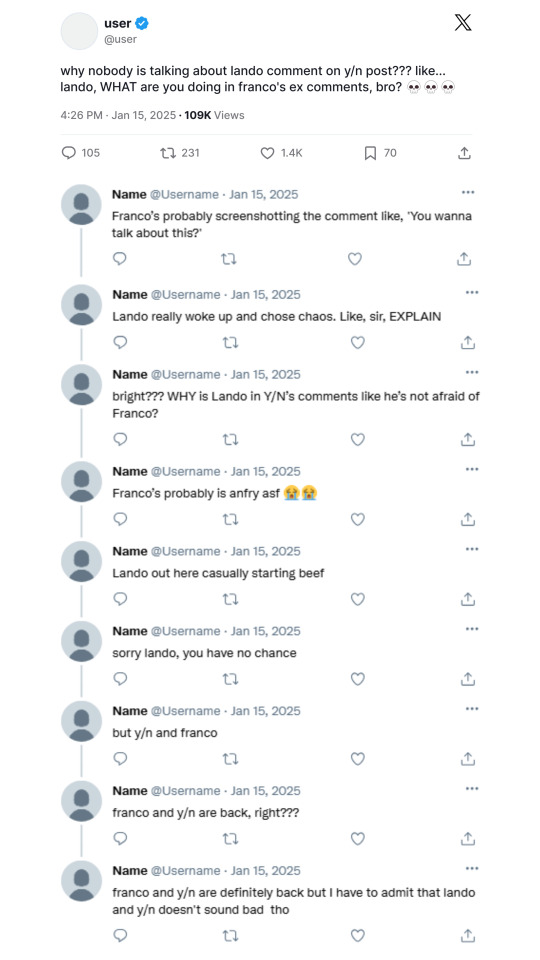540x960 pixels.
Task: Expand the three-dot menu on 'sorry lando' reply
Action: coord(471,629)
